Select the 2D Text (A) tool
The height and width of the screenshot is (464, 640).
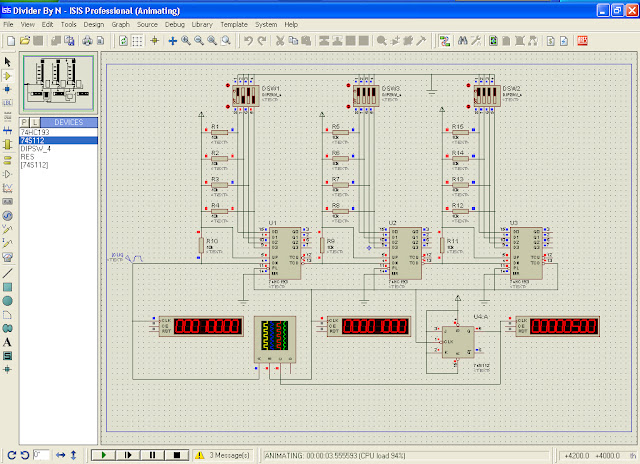[7, 342]
